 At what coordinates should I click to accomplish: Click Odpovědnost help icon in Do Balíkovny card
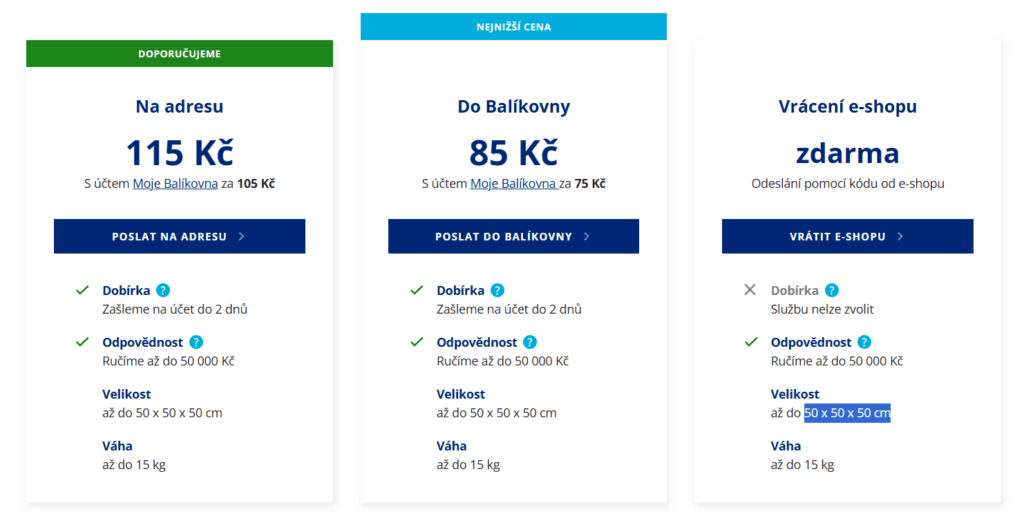click(x=530, y=342)
